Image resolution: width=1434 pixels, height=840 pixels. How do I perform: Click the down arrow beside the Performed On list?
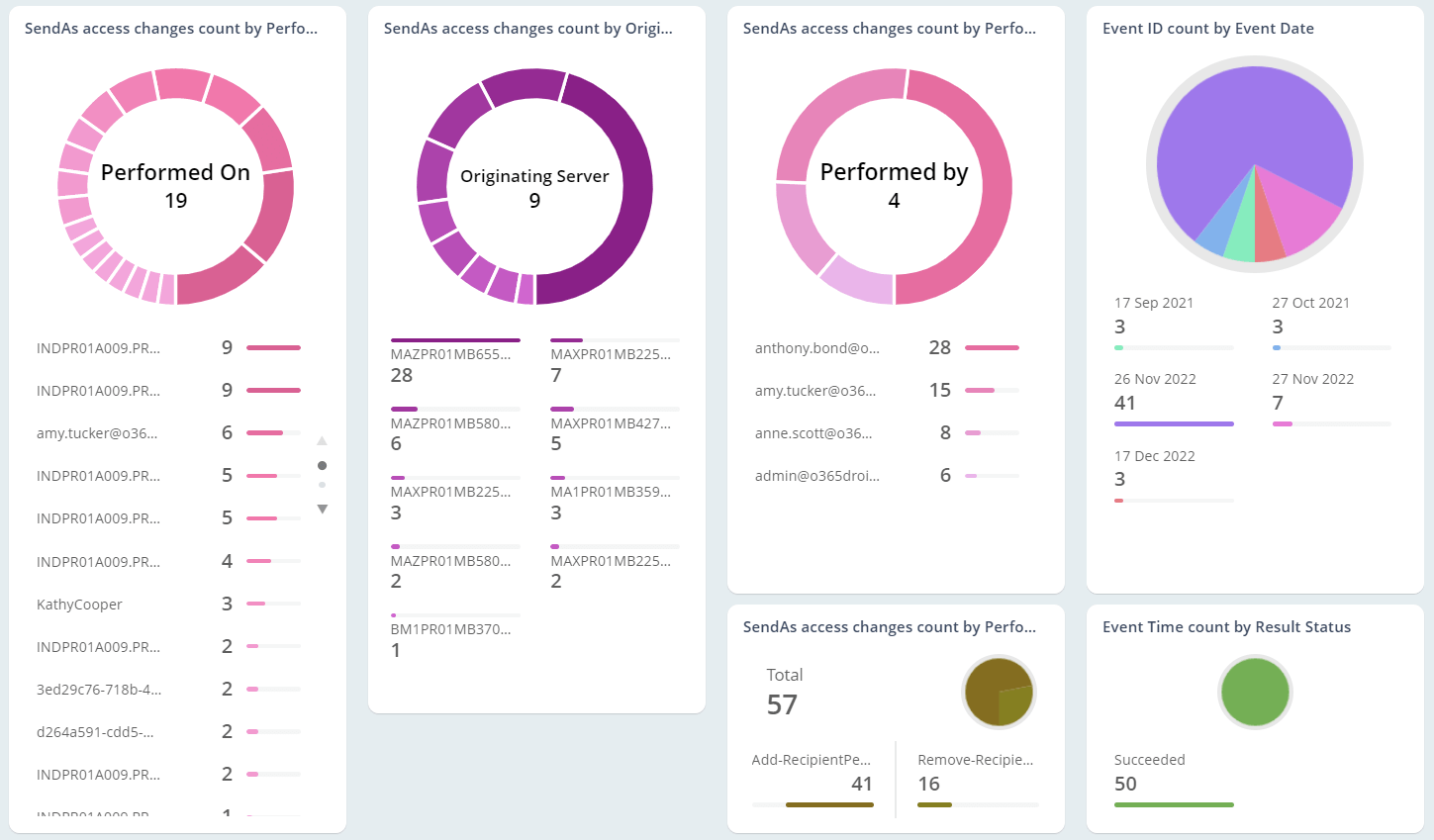point(322,509)
